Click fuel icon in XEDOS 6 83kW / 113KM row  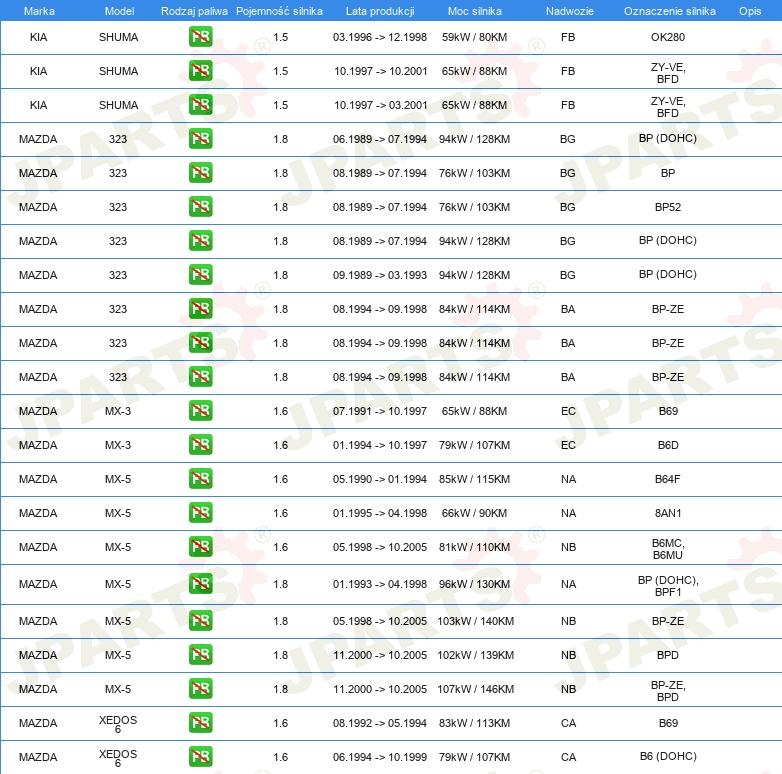(200, 723)
